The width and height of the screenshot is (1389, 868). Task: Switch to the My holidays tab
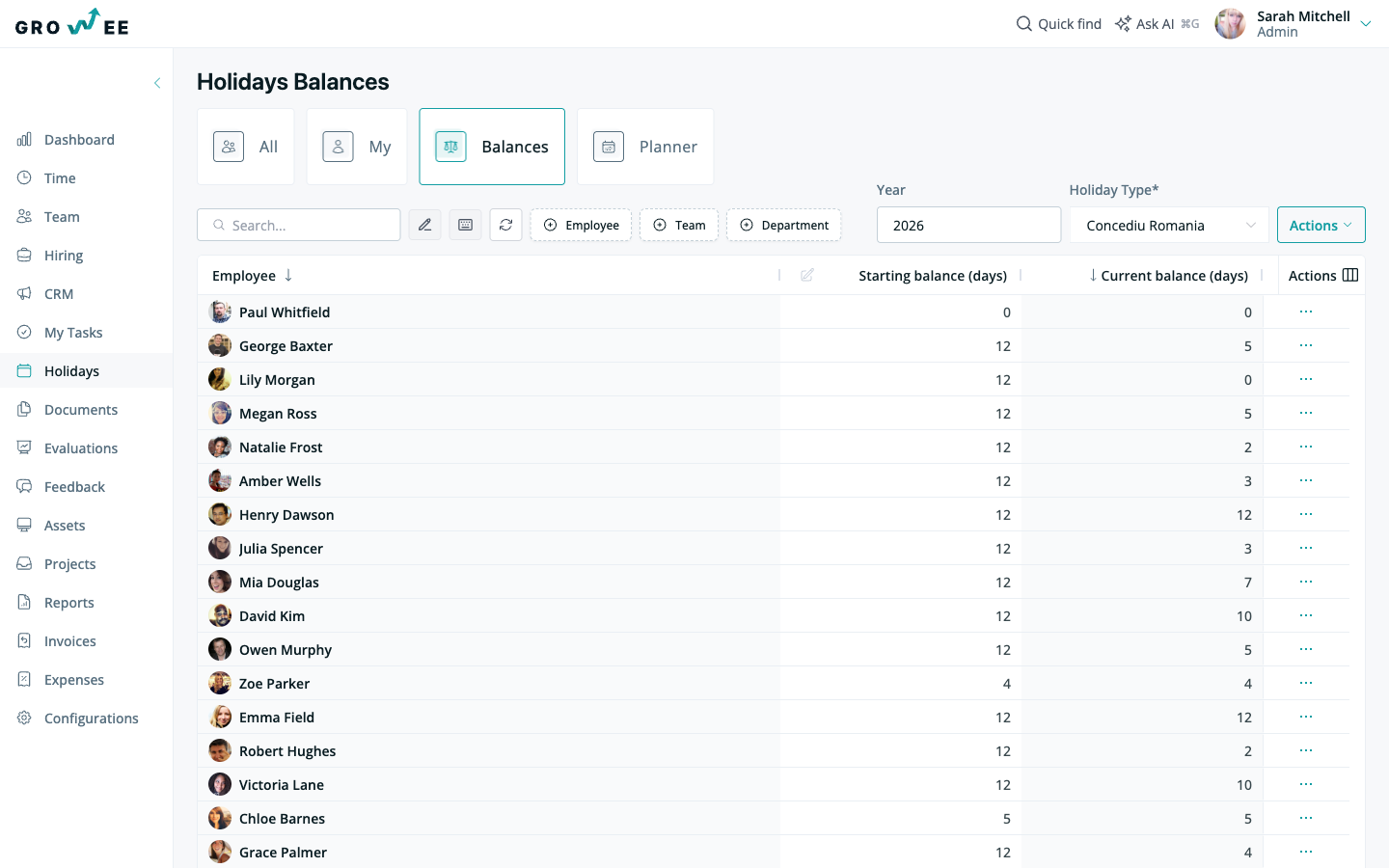357,147
